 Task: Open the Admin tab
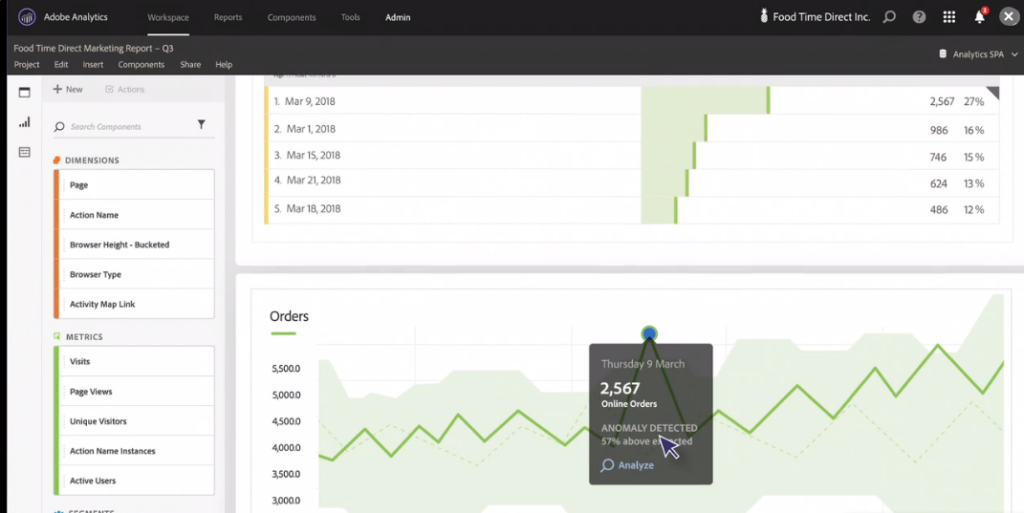click(398, 18)
